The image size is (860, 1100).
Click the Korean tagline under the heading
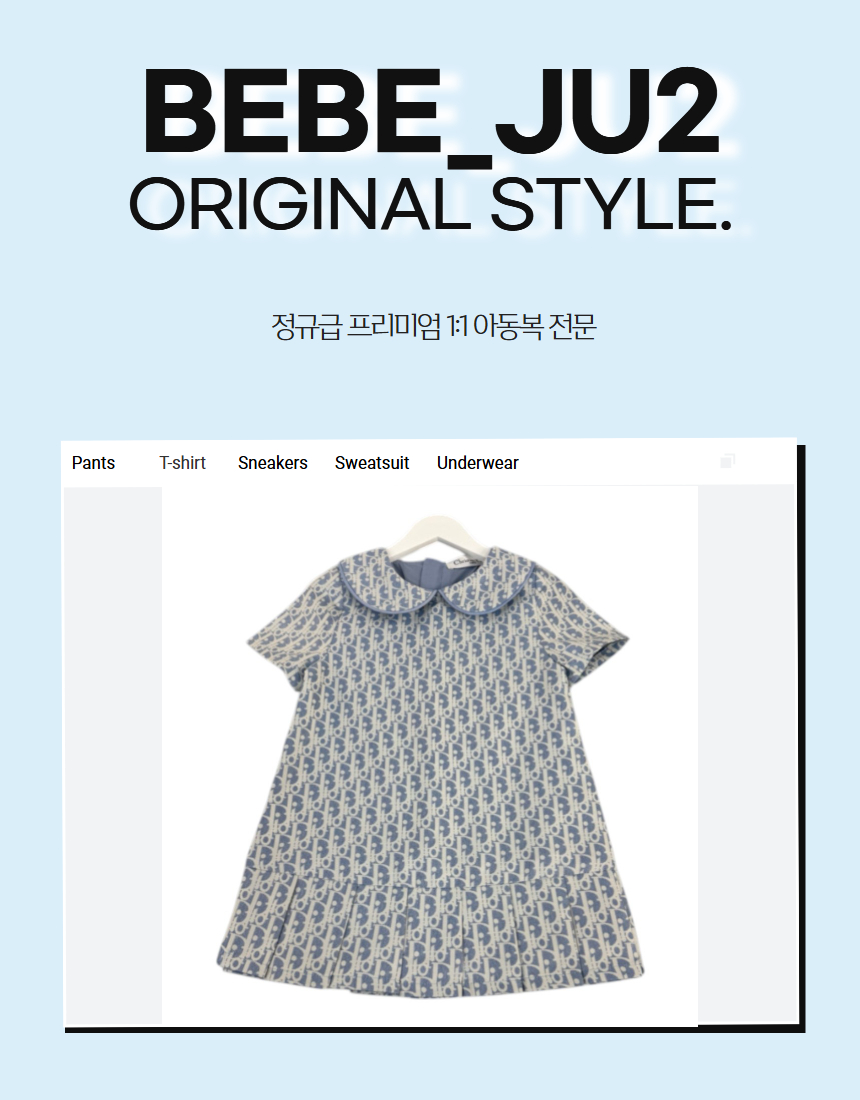(x=434, y=326)
